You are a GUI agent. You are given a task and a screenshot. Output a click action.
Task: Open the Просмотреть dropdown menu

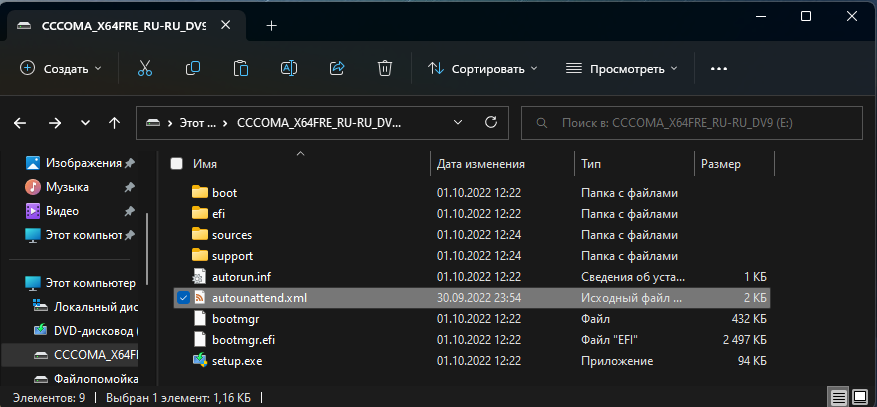(x=621, y=69)
